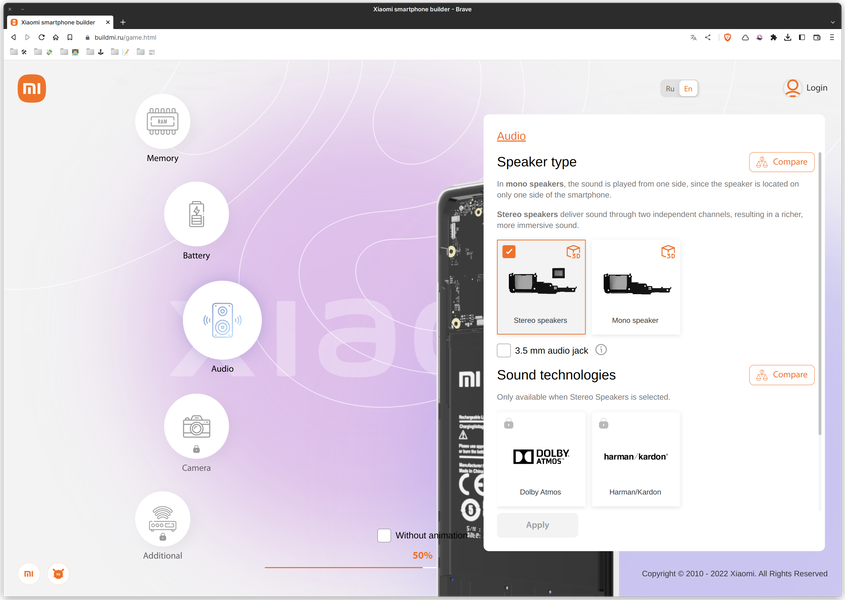Screen dimensions: 845x600
Task: Click the orange mascot icon at bottom left
Action: (58, 574)
